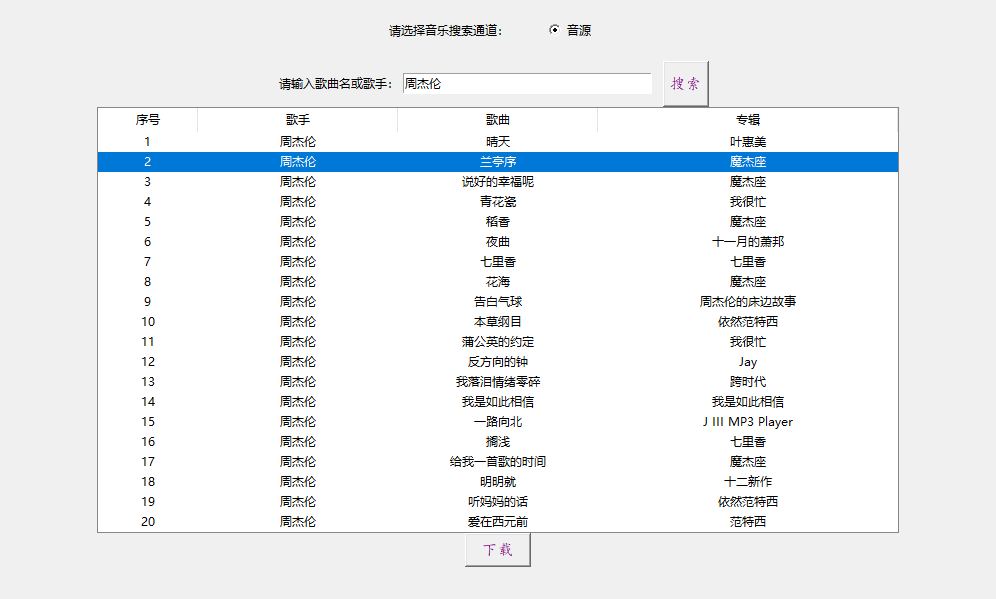Viewport: 996px width, 599px height.
Task: Select the song 晴天
Action: 497,141
